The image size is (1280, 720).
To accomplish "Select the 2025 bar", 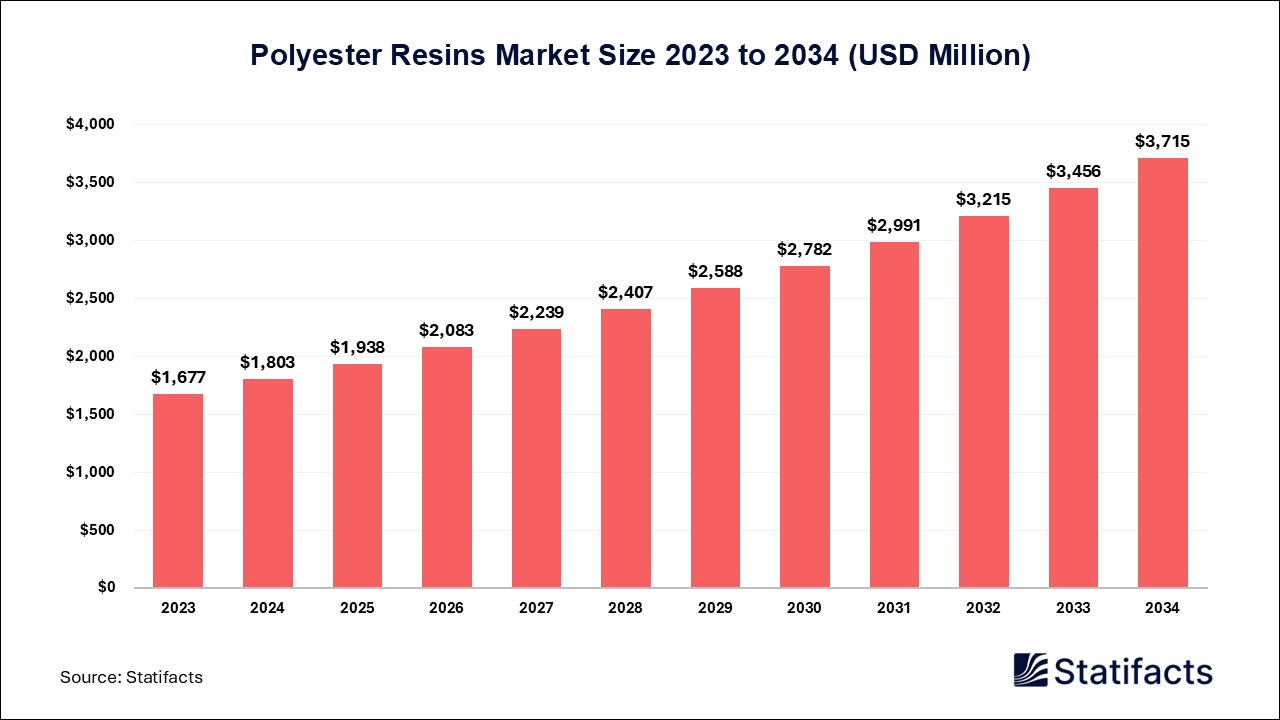I will pyautogui.click(x=357, y=476).
